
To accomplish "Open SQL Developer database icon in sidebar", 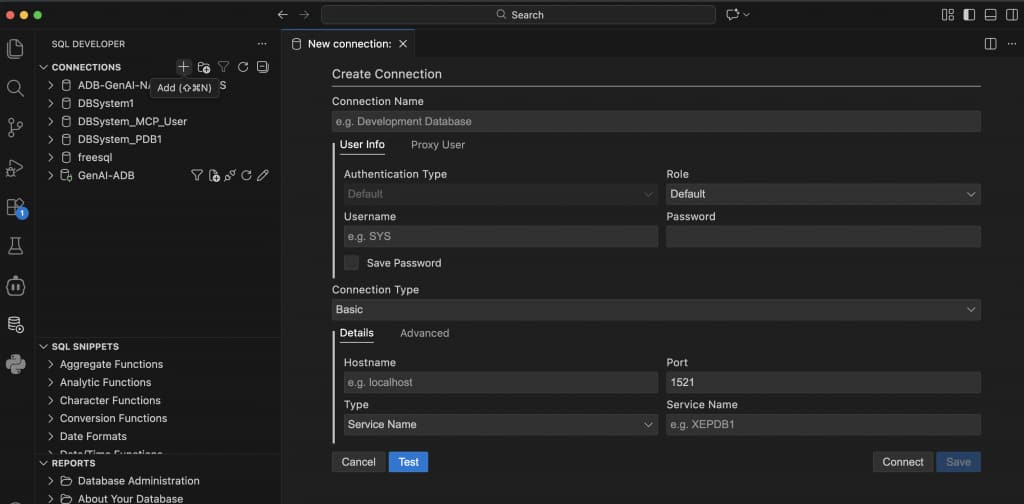I will pyautogui.click(x=15, y=324).
